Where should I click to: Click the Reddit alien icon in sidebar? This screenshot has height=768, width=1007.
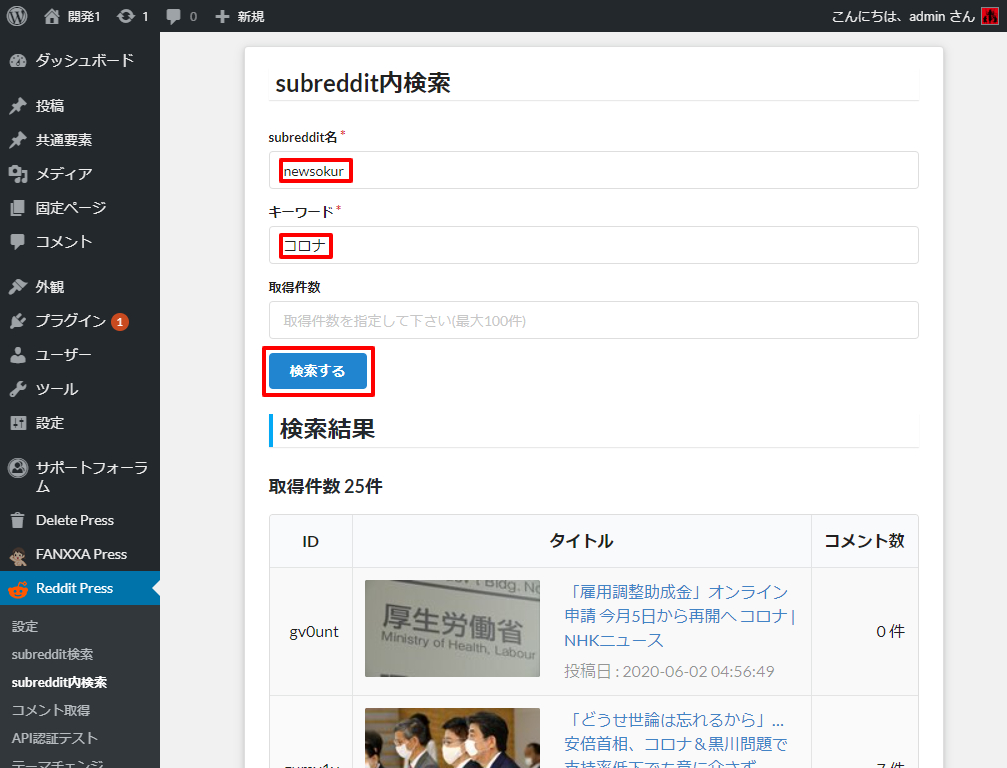(18, 589)
